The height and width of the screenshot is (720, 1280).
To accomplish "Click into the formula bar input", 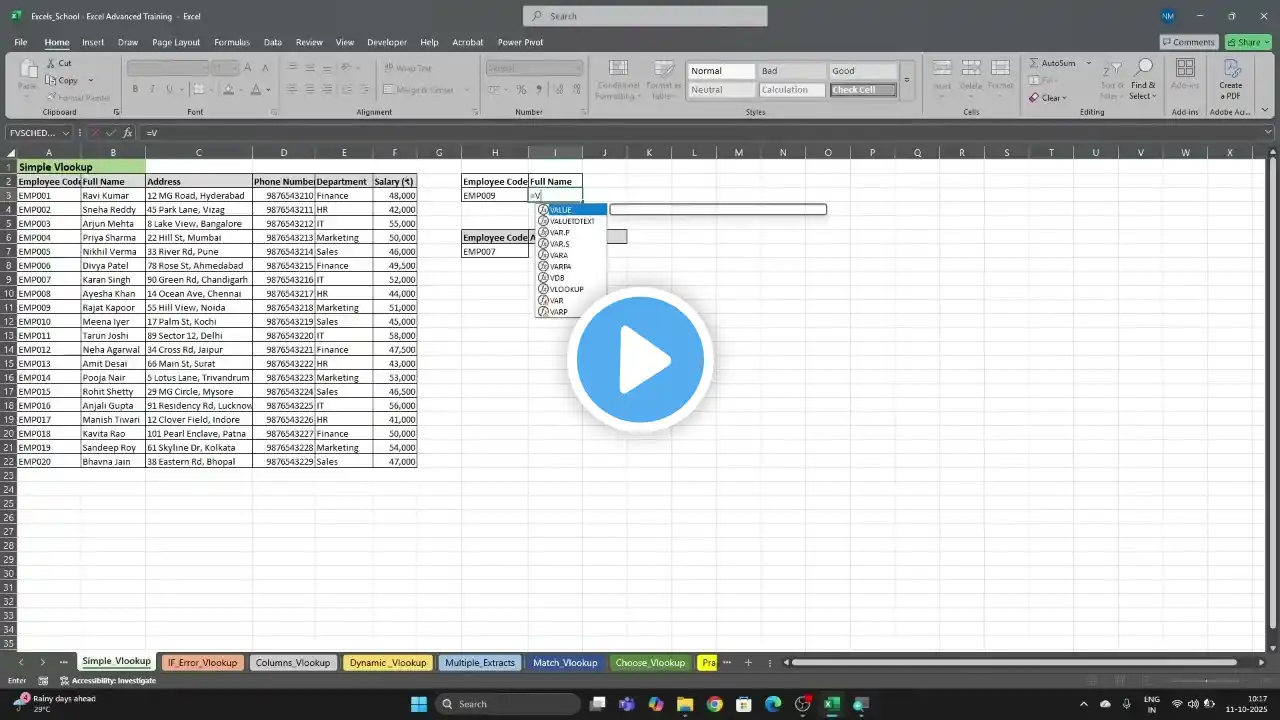I will [x=700, y=133].
